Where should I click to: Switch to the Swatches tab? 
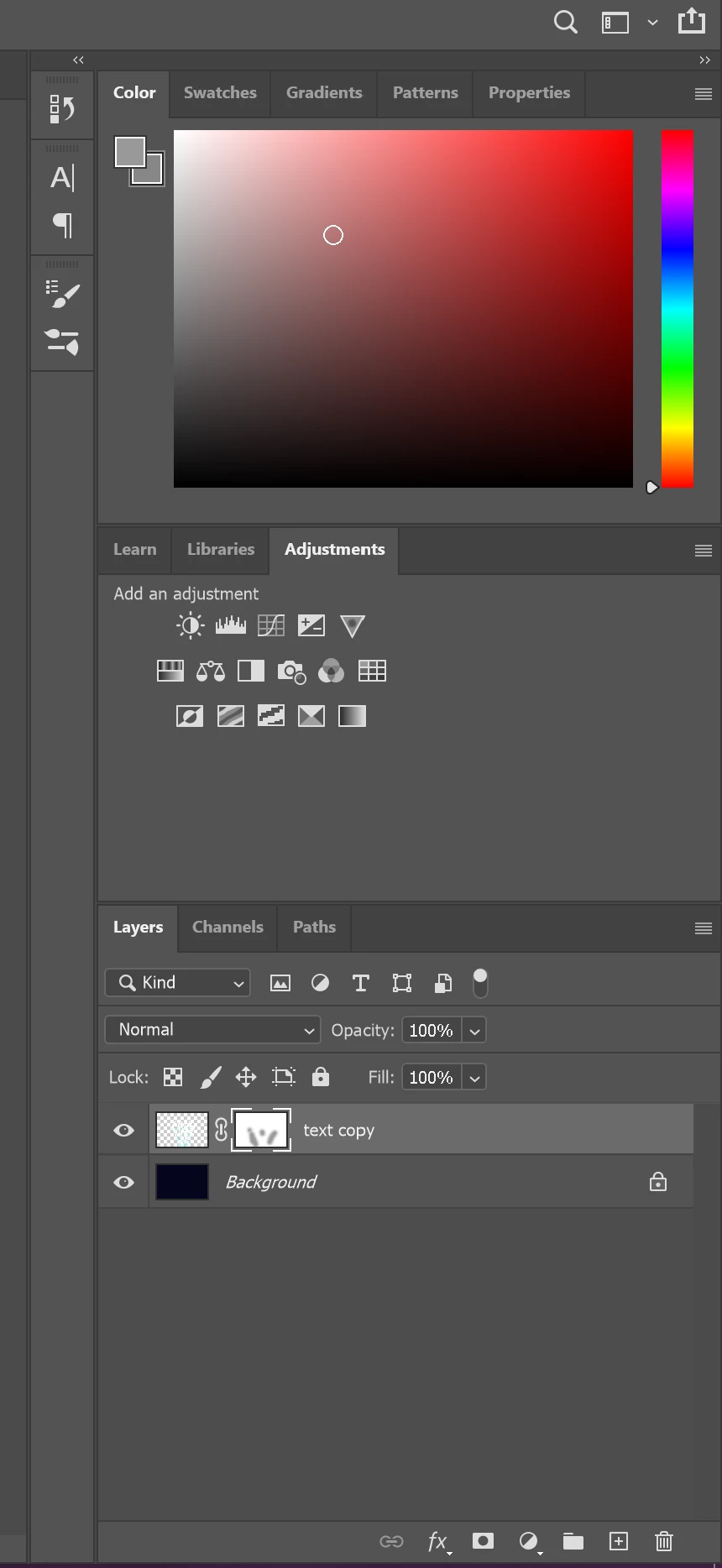[220, 93]
